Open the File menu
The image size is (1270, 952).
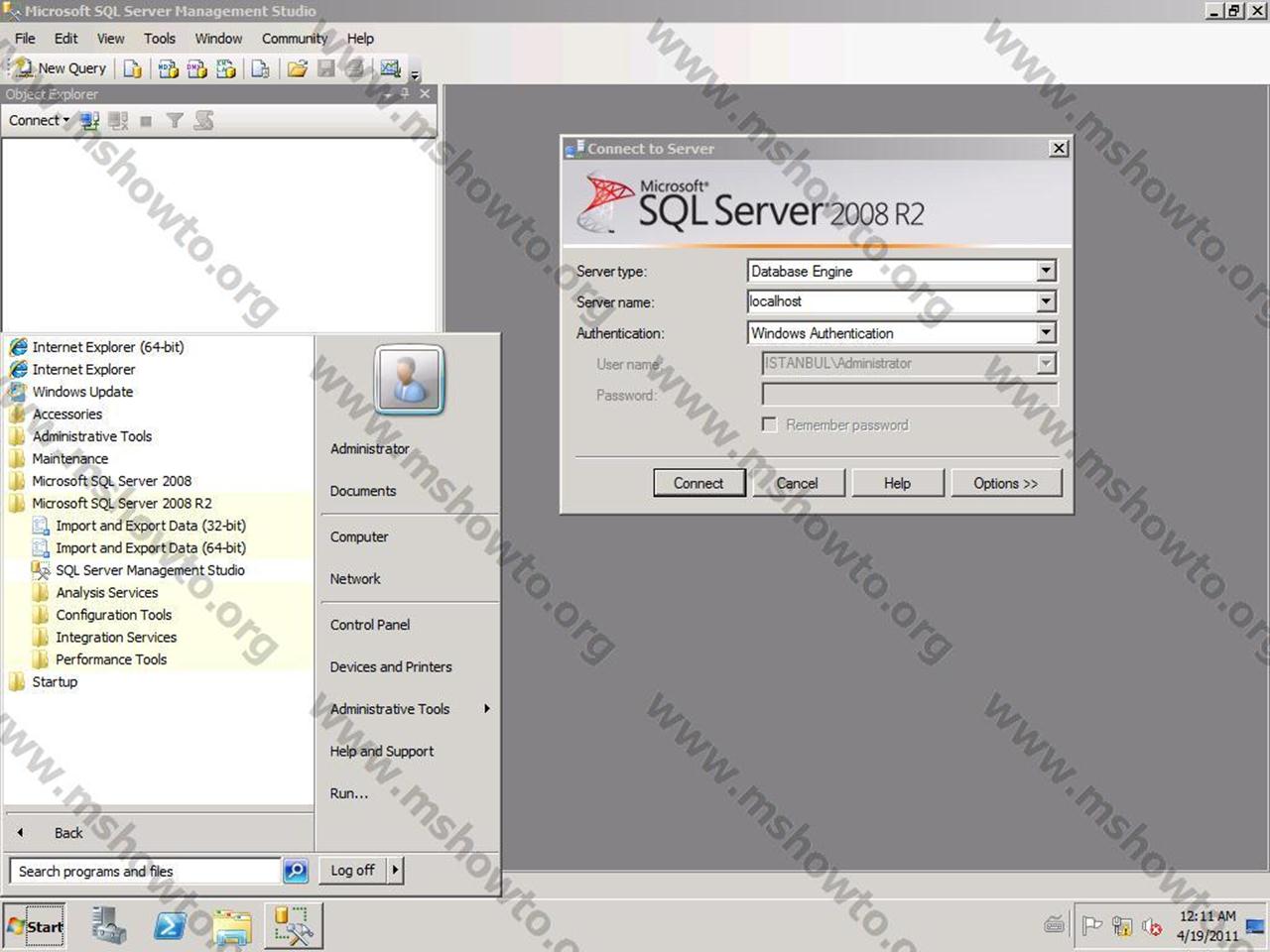click(x=25, y=39)
